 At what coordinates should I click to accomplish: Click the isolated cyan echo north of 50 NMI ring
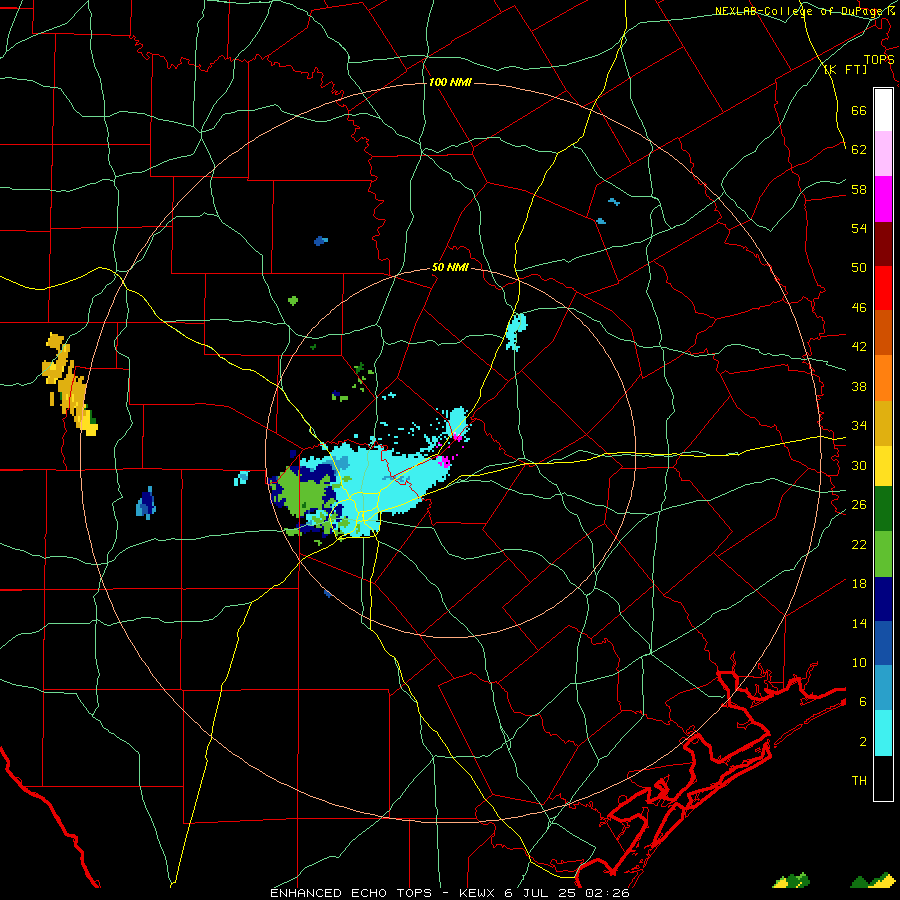[515, 331]
